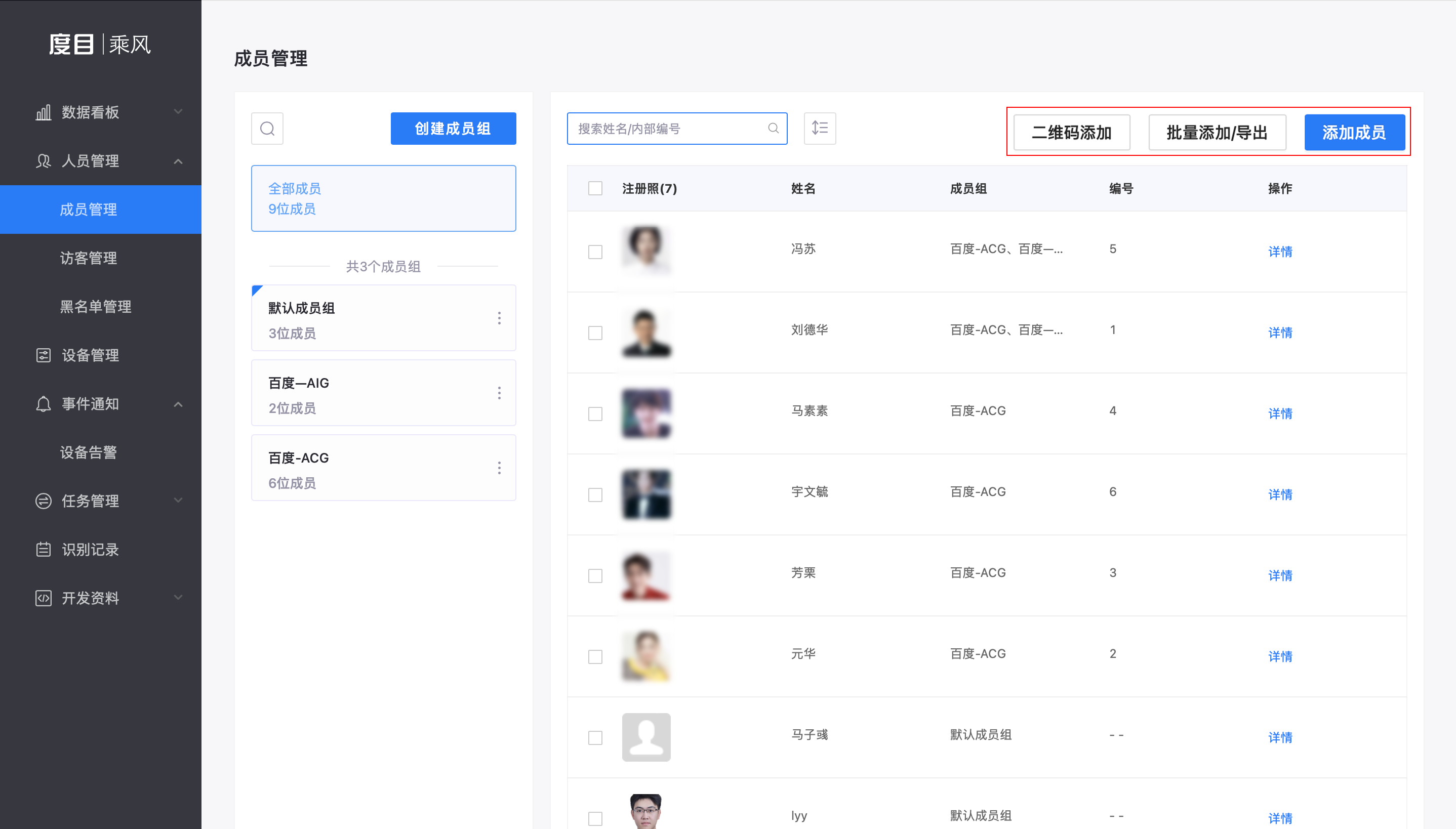Viewport: 1456px width, 829px height.
Task: Click the magnifier icon in name search box
Action: coord(773,129)
